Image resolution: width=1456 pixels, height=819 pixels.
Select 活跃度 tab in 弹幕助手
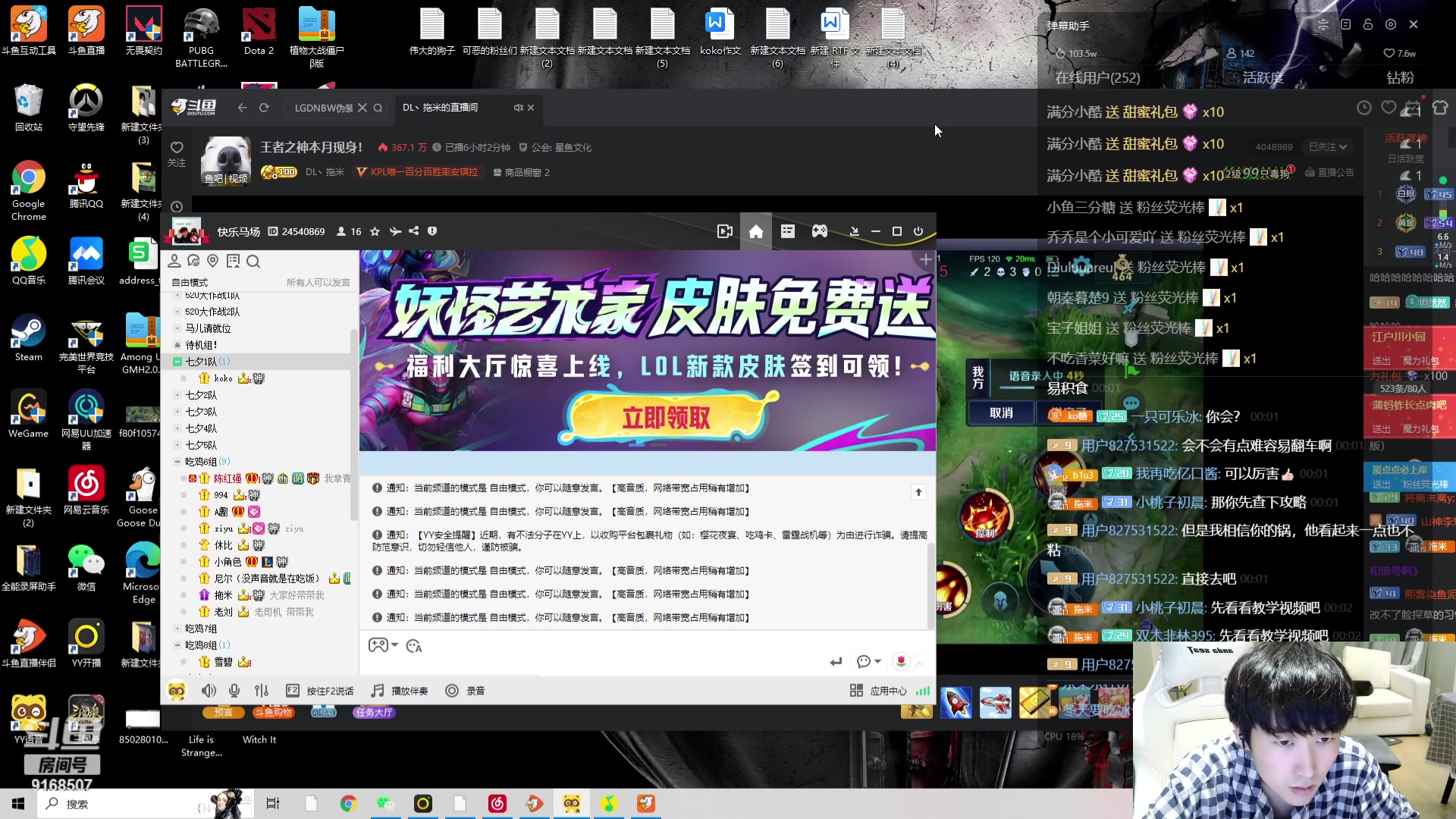pyautogui.click(x=1263, y=78)
